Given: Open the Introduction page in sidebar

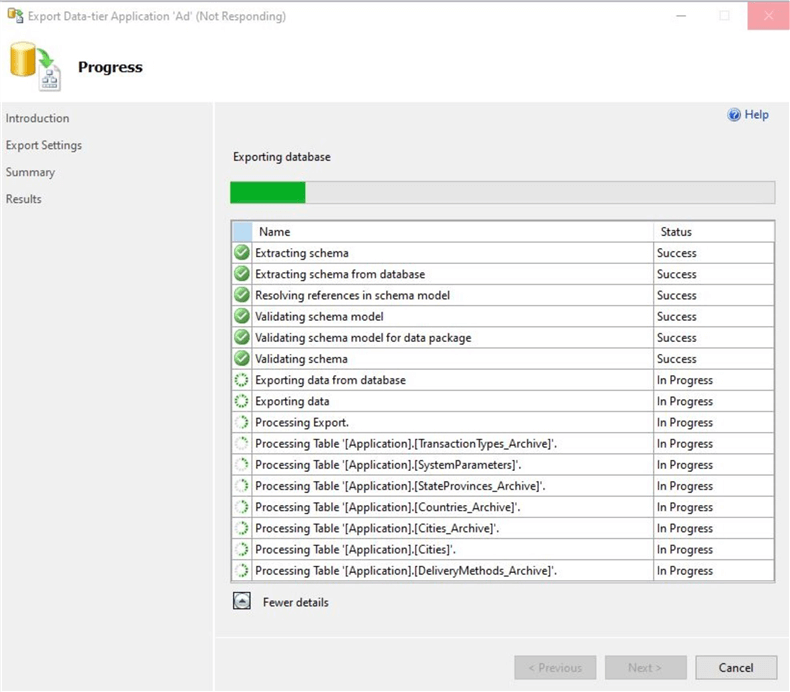Looking at the screenshot, I should 38,118.
